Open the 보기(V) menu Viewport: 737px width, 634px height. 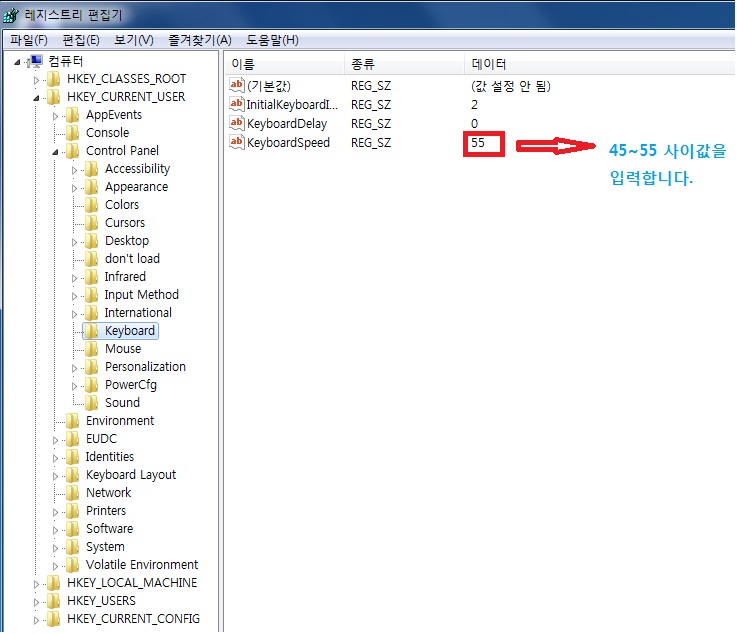134,40
